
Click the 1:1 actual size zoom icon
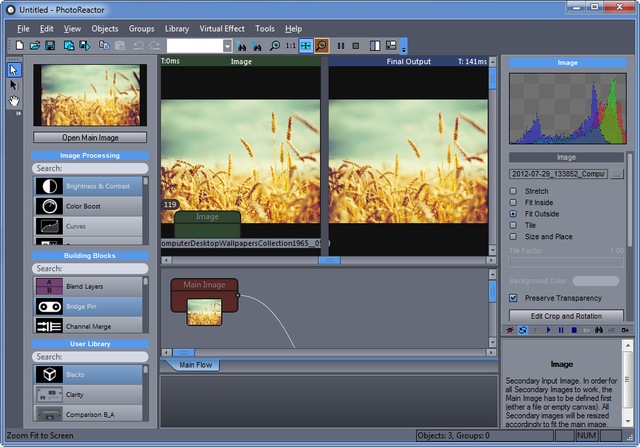pyautogui.click(x=290, y=46)
